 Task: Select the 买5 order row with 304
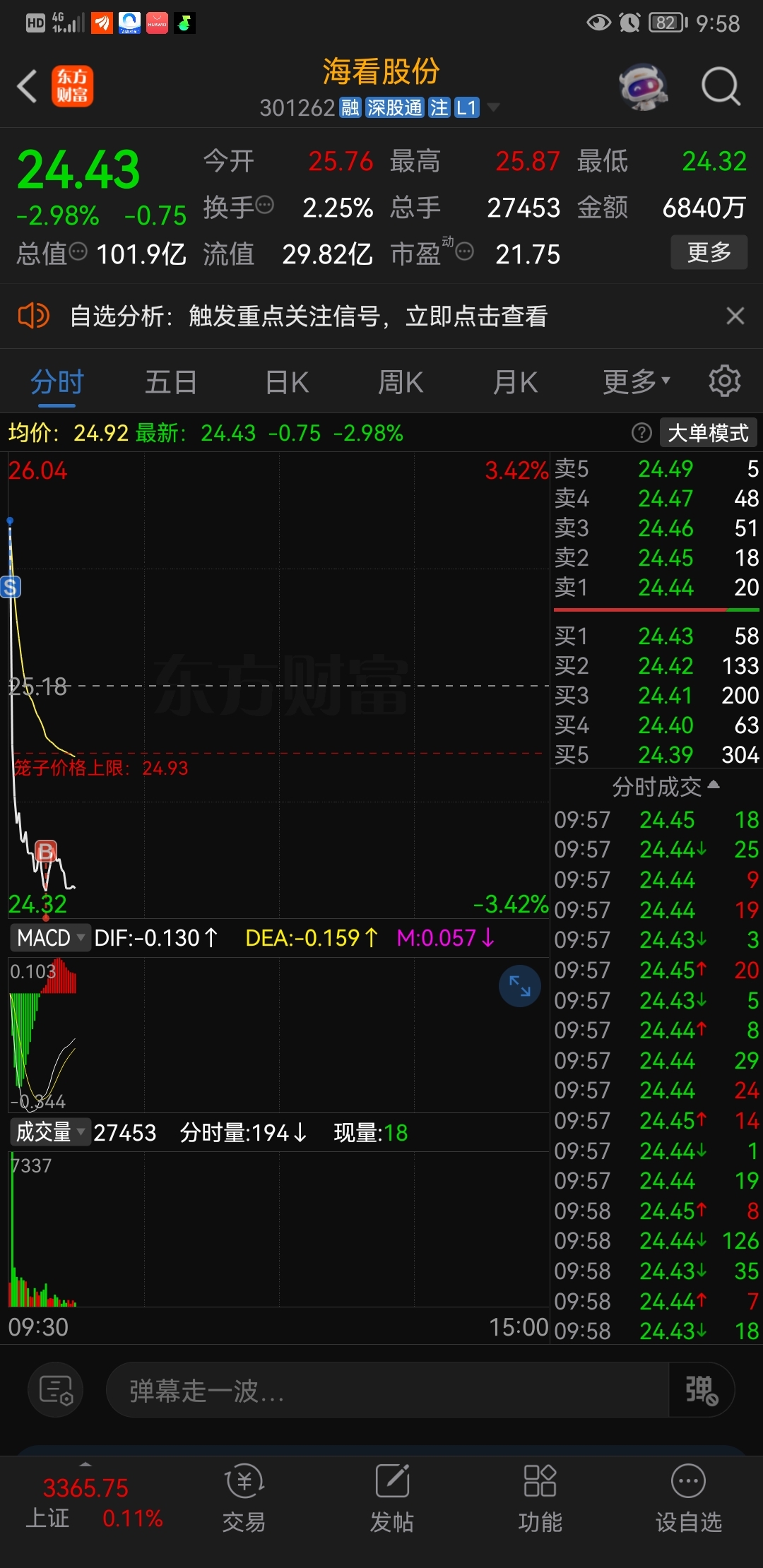click(x=656, y=754)
